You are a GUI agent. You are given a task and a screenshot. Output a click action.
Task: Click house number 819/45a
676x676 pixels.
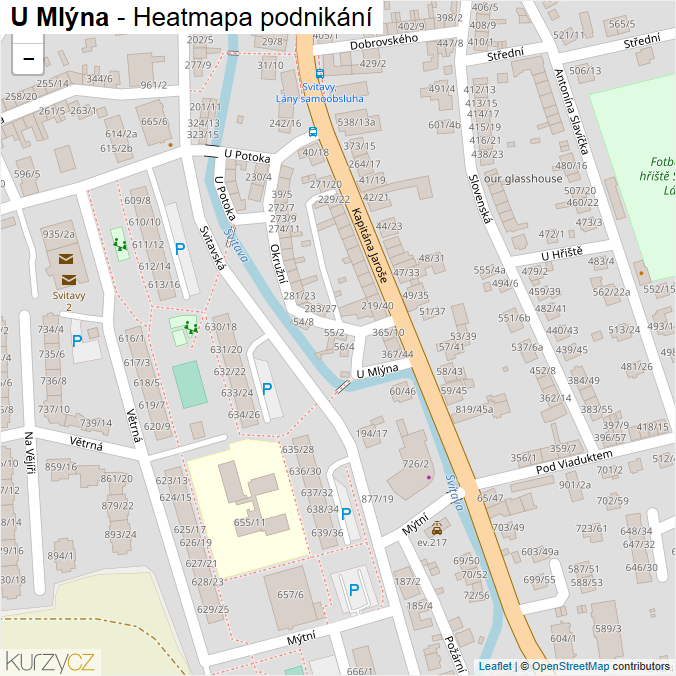tap(474, 409)
